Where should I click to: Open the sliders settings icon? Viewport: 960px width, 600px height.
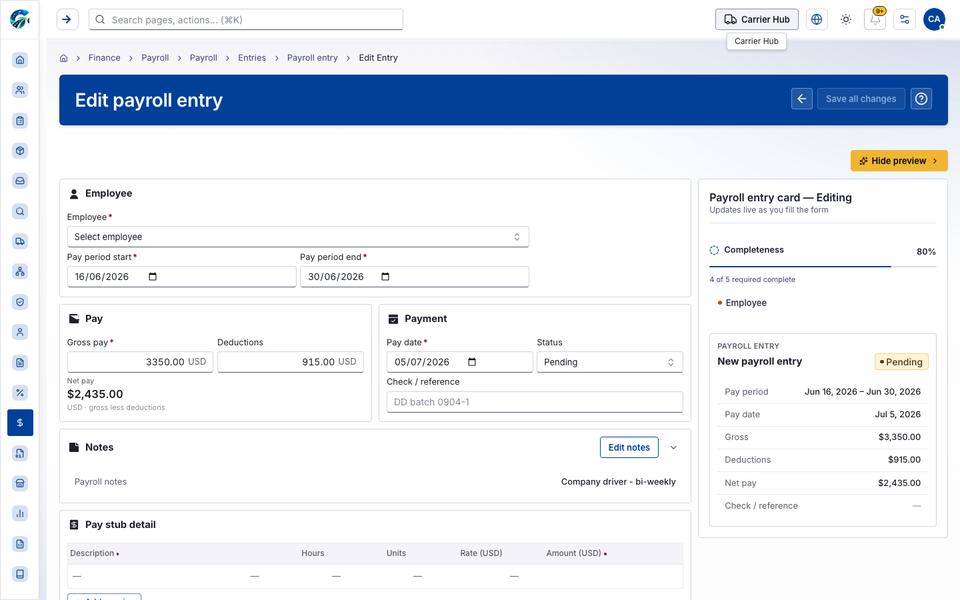(x=904, y=20)
